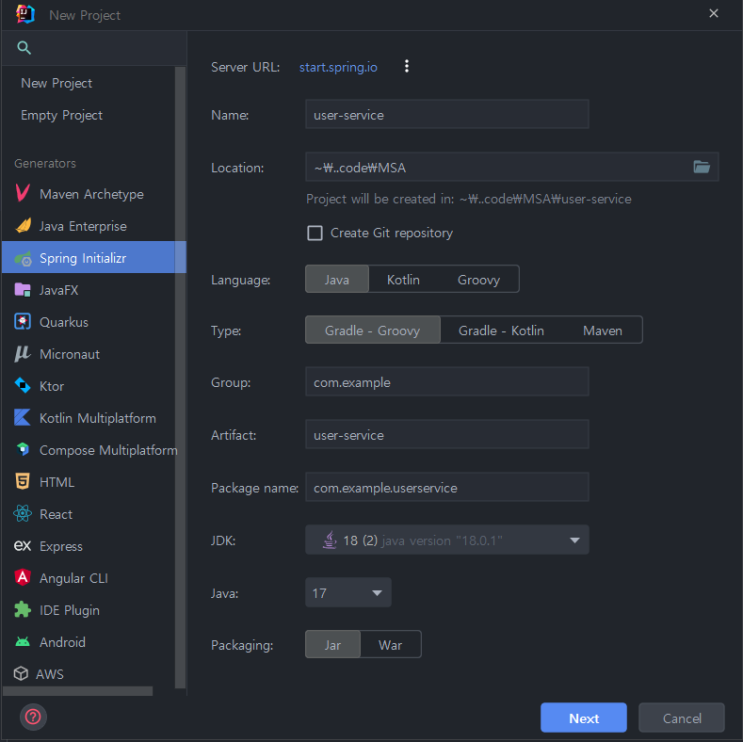Choose the Micronaut mu icon
743x742 pixels.
point(22,353)
